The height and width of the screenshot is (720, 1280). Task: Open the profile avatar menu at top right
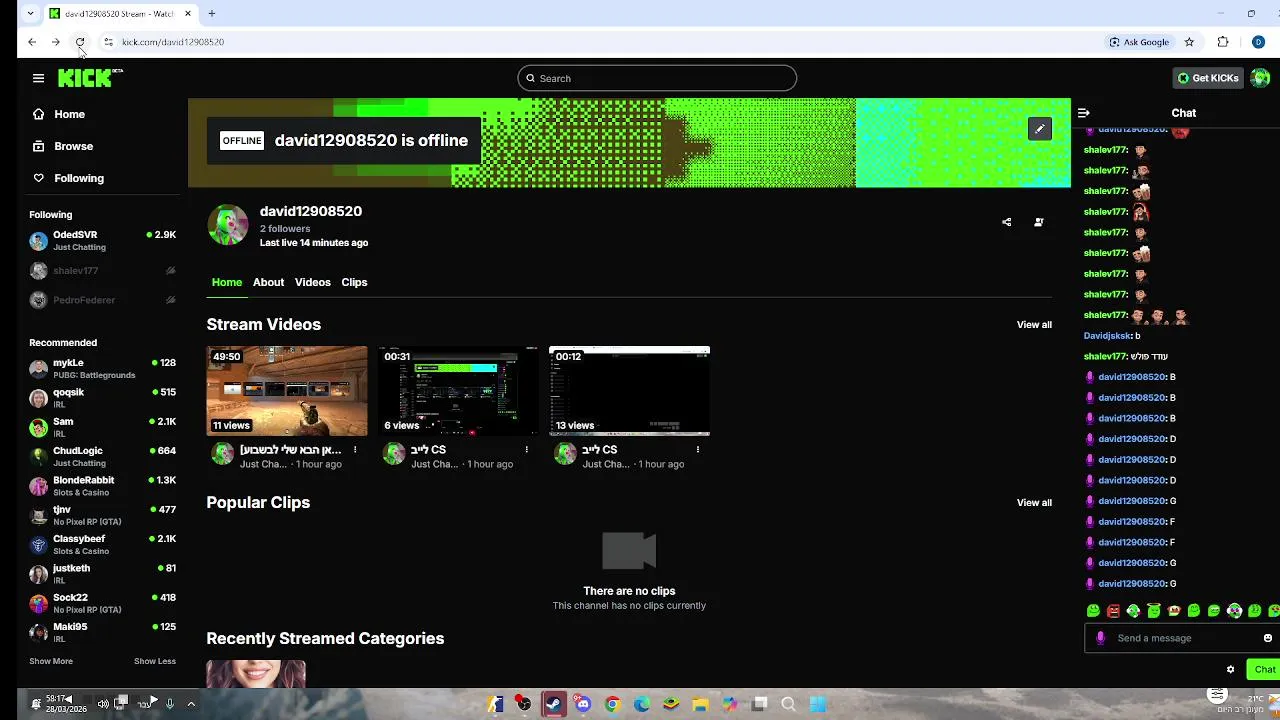1260,78
